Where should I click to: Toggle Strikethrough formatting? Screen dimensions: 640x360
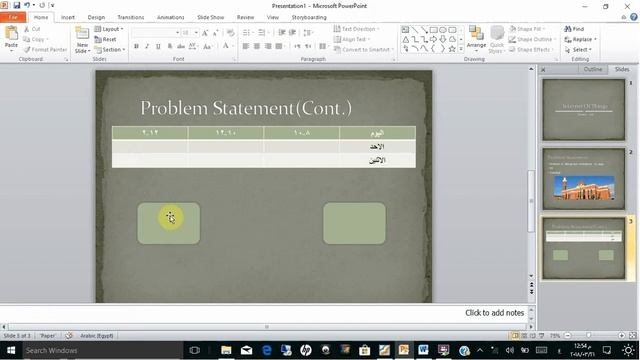[180, 47]
